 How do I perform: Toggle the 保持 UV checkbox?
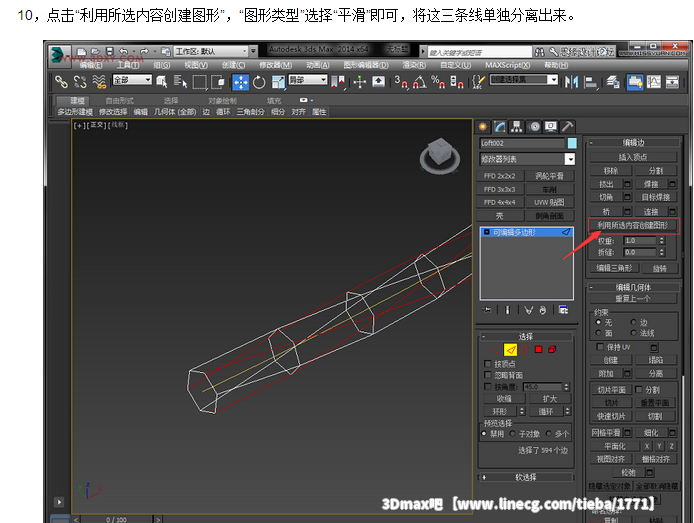[x=600, y=347]
